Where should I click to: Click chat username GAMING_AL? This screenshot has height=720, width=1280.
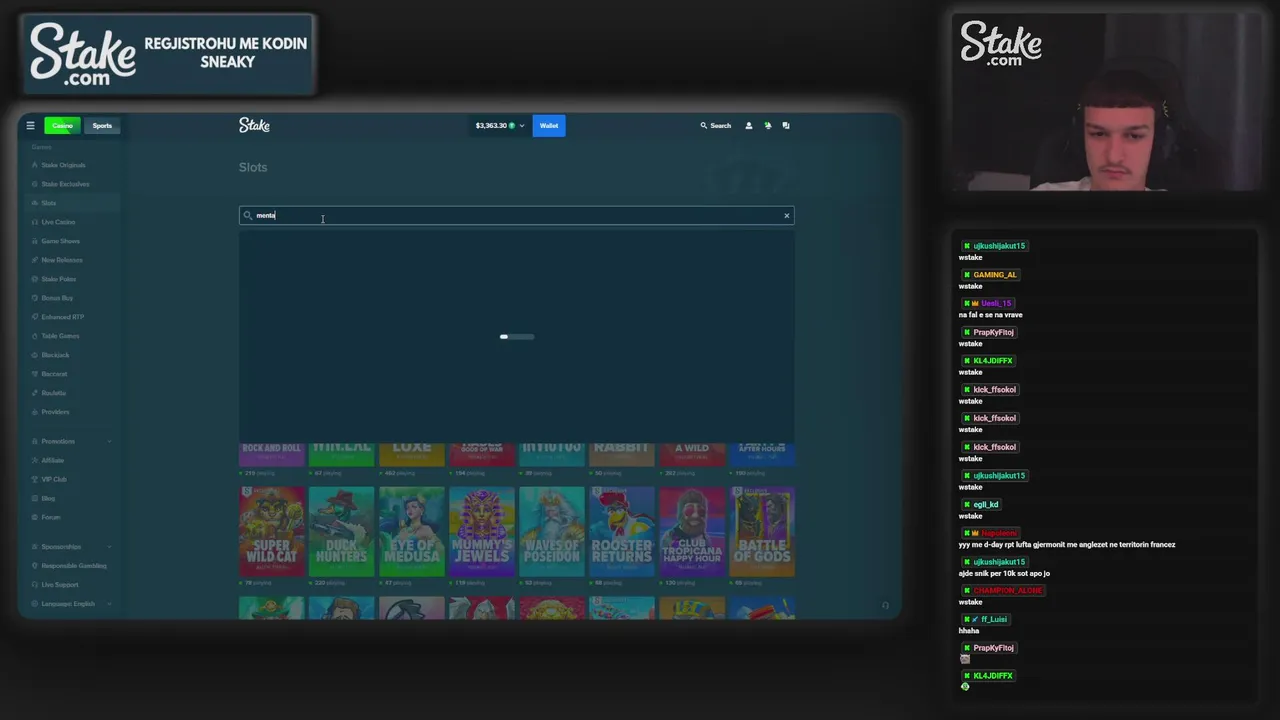tap(995, 275)
